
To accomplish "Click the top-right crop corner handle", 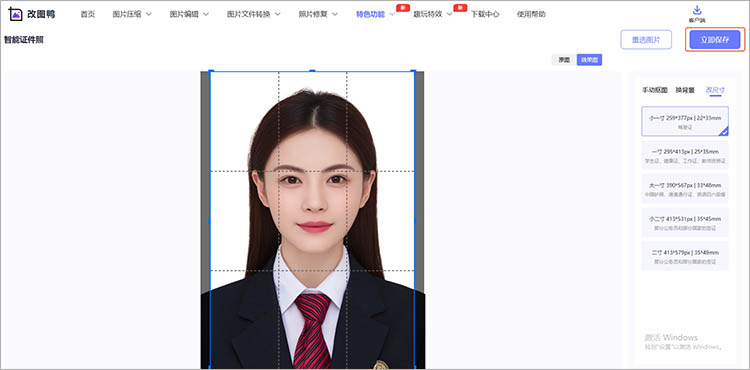I will [x=414, y=71].
